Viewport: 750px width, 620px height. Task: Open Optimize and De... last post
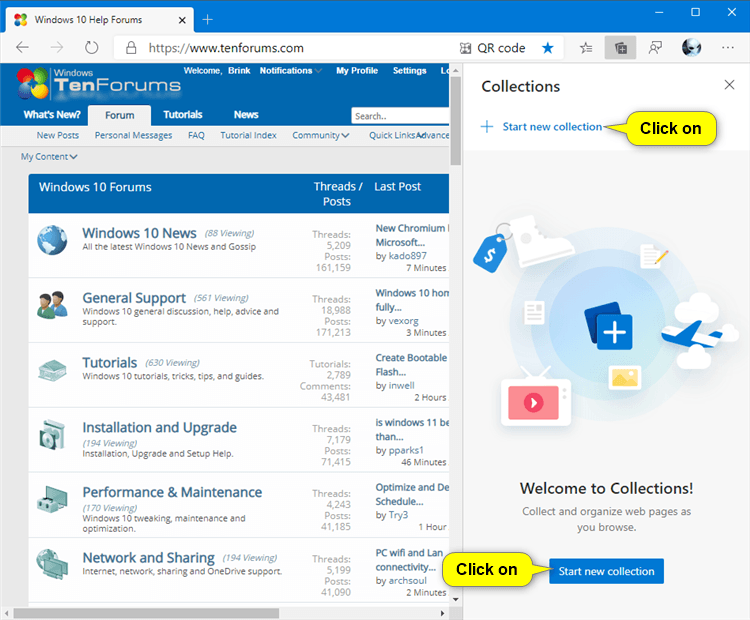(x=412, y=494)
